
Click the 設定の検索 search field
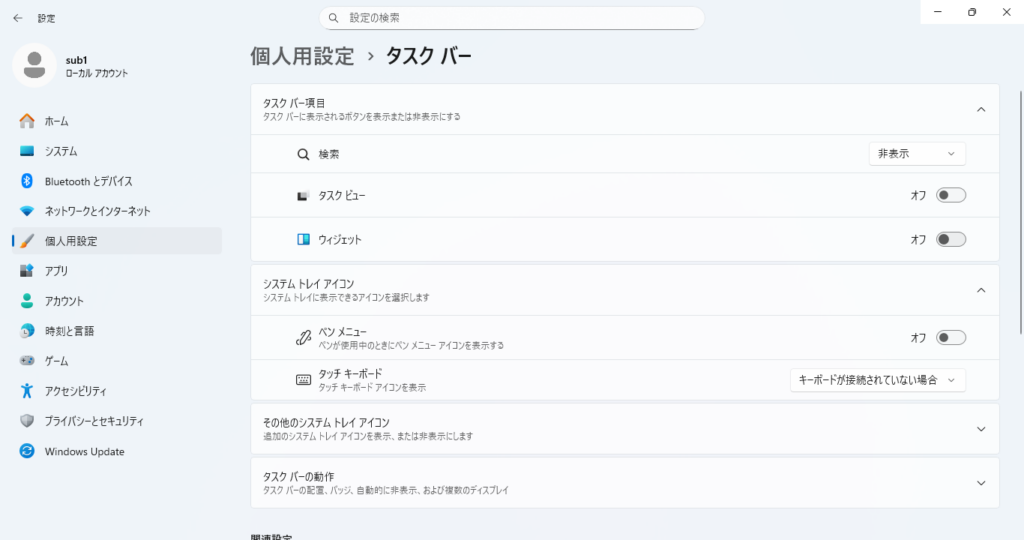point(512,18)
